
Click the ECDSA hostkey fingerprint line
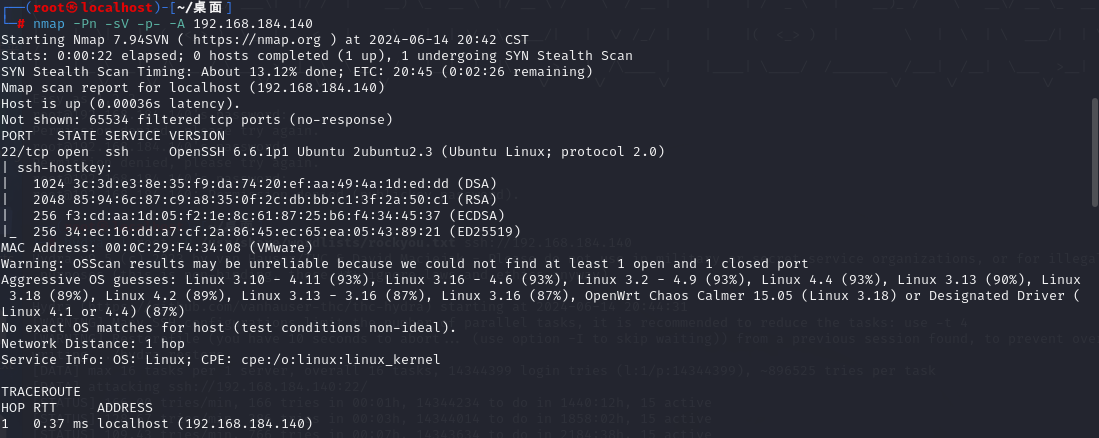[269, 215]
